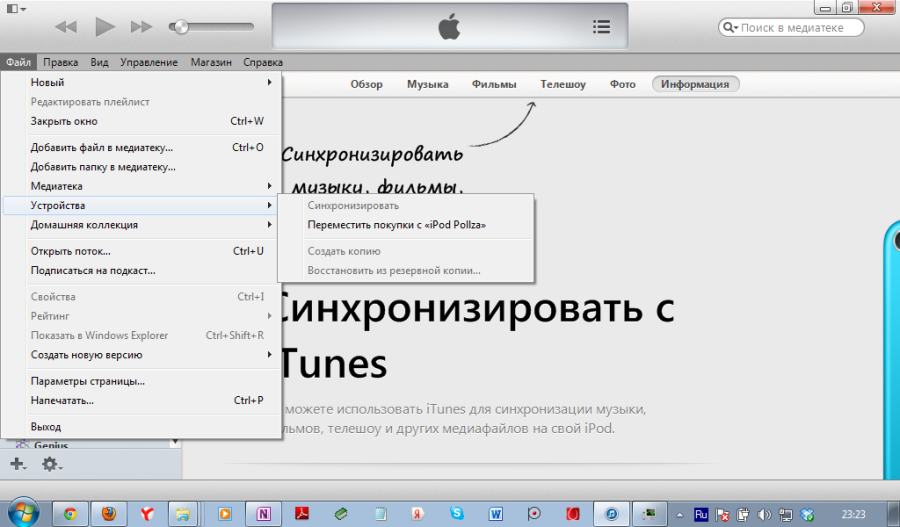
Task: Click the play button
Action: coord(104,27)
